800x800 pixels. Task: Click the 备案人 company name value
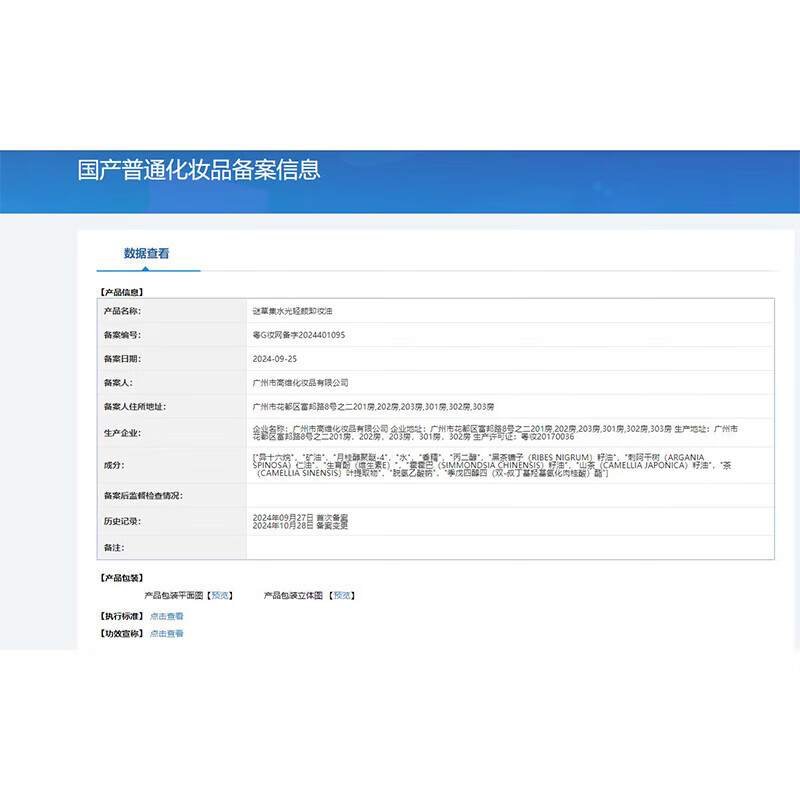coord(302,382)
